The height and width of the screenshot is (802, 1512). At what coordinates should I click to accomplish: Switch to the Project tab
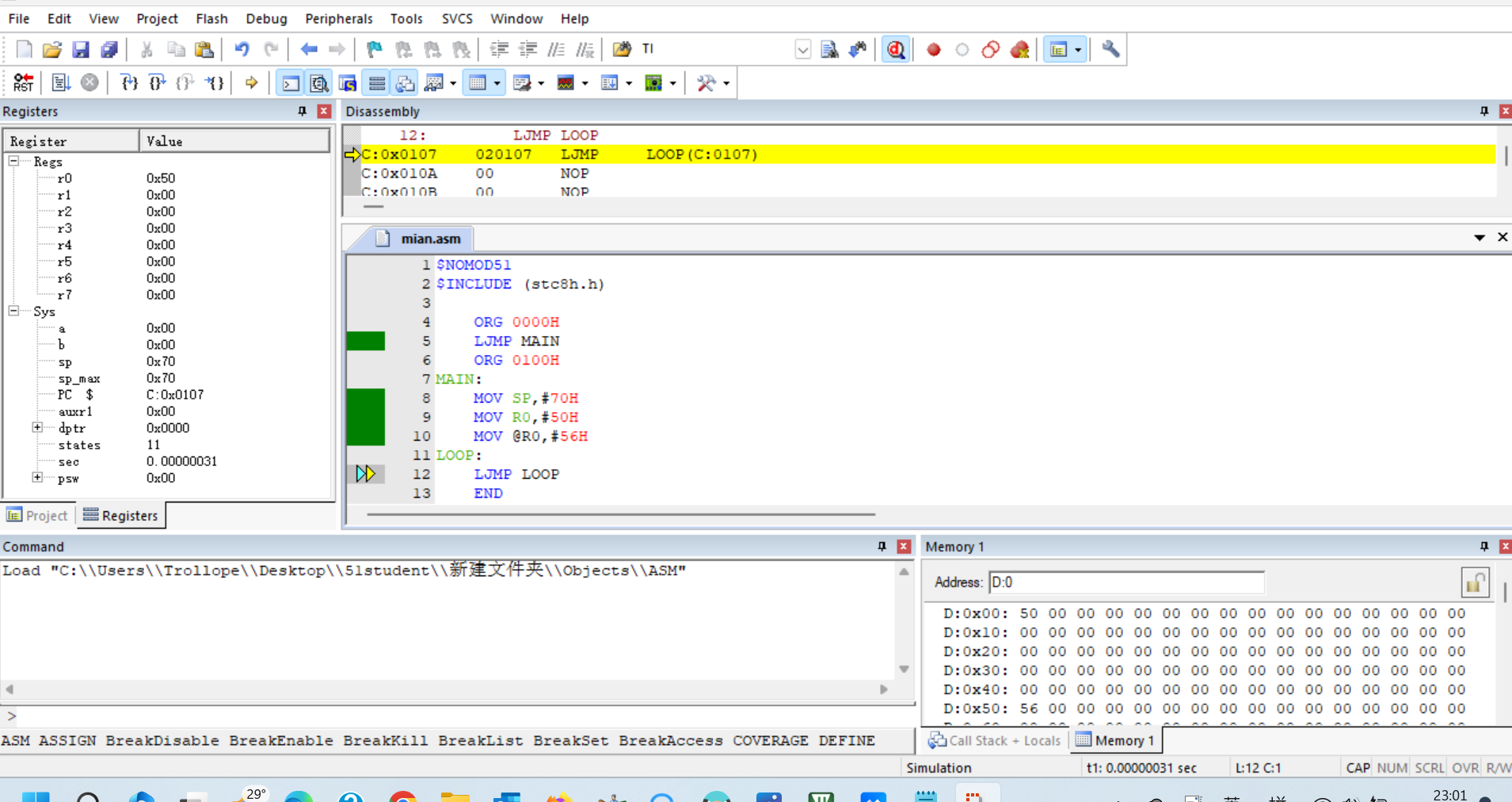coord(37,515)
